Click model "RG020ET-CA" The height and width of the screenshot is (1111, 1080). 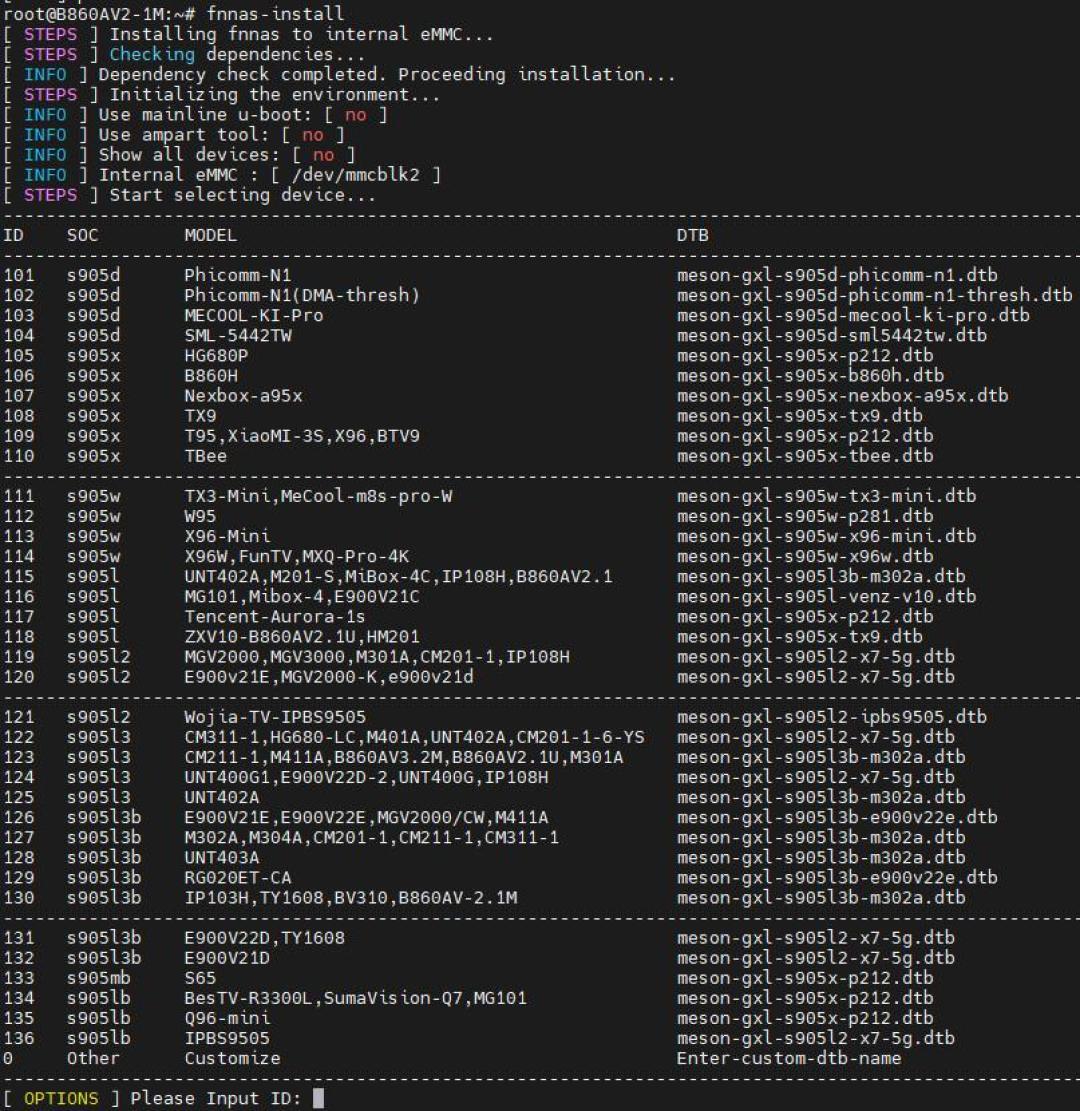pos(237,877)
